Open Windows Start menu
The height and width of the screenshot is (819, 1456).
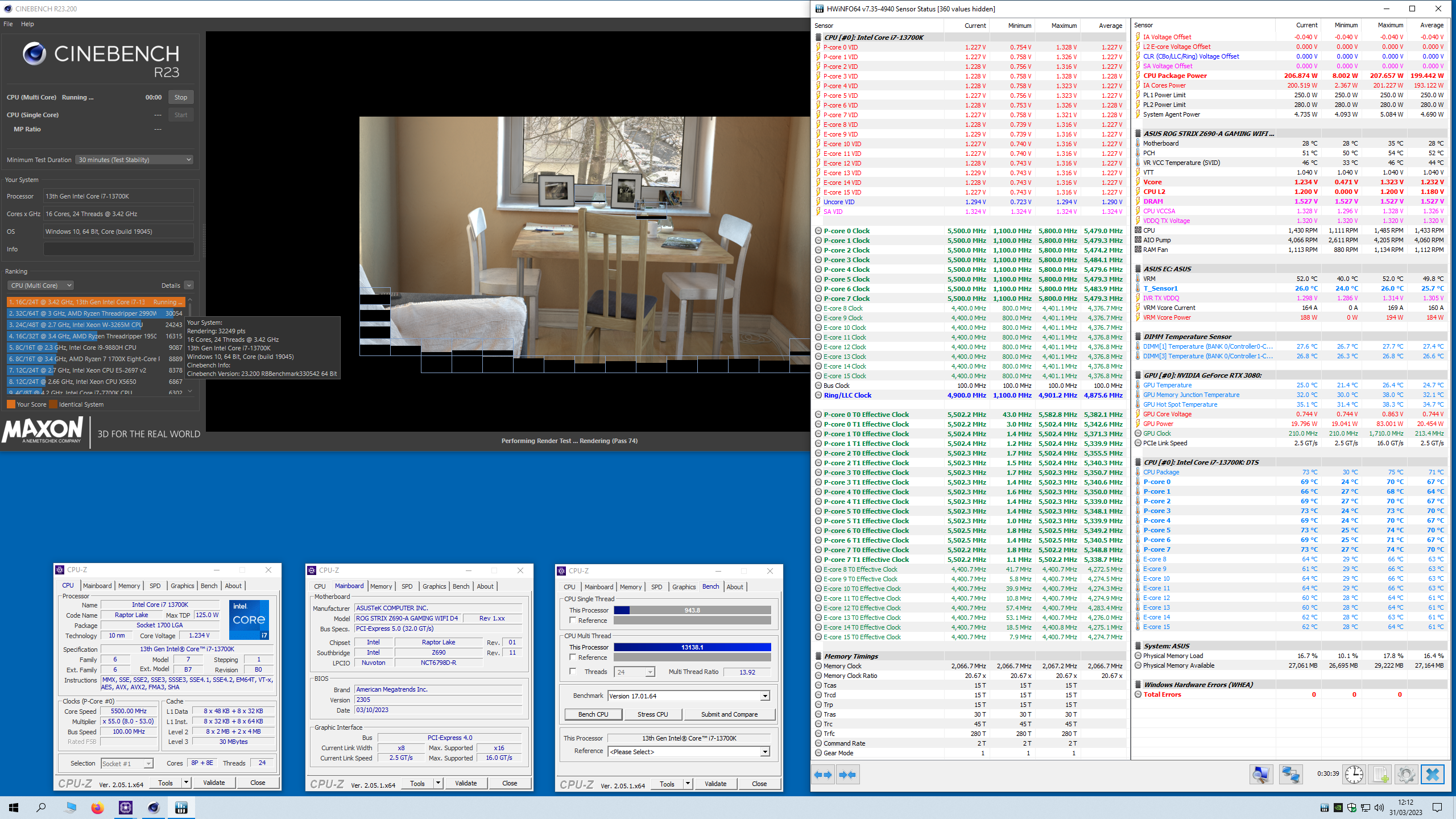point(14,808)
